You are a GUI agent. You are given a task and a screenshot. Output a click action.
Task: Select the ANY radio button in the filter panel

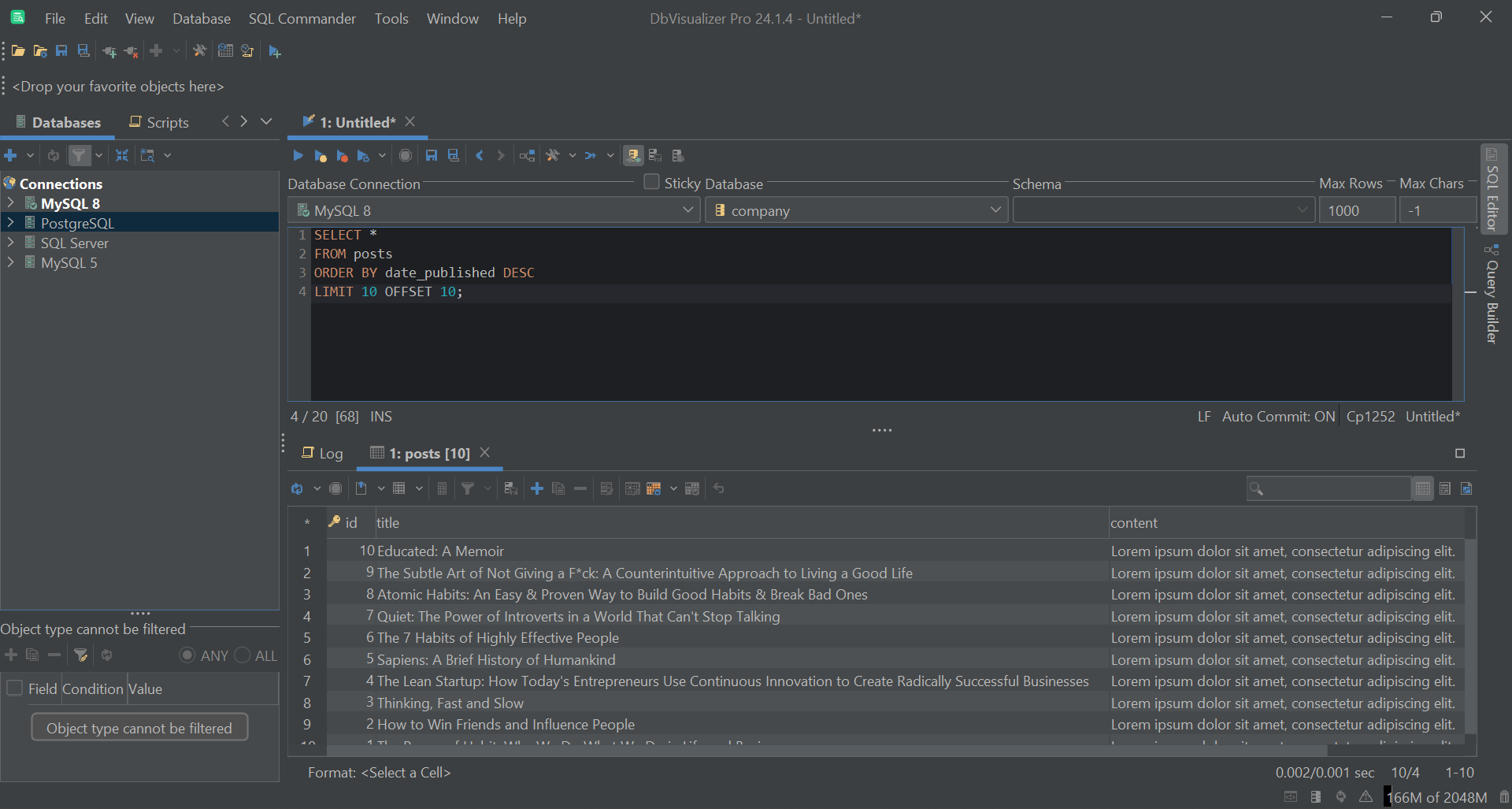tap(187, 655)
